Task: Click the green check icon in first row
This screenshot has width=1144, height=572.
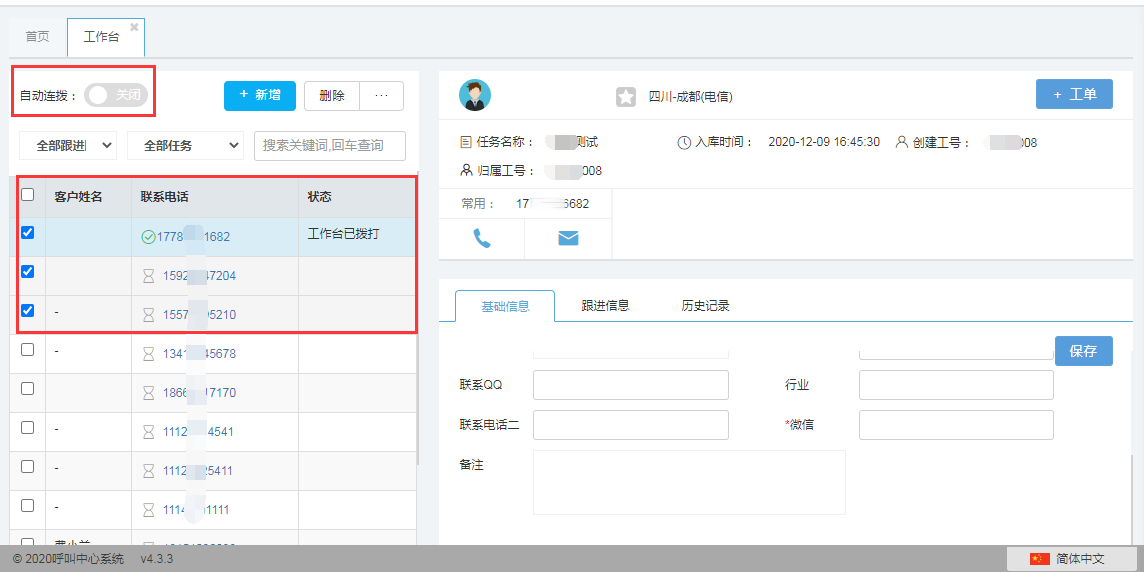Action: pyautogui.click(x=148, y=237)
